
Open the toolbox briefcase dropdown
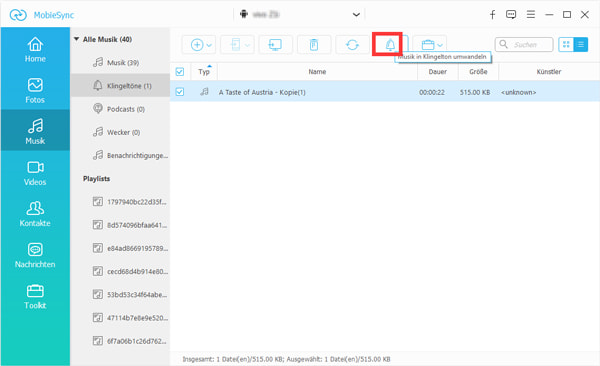[x=430, y=45]
